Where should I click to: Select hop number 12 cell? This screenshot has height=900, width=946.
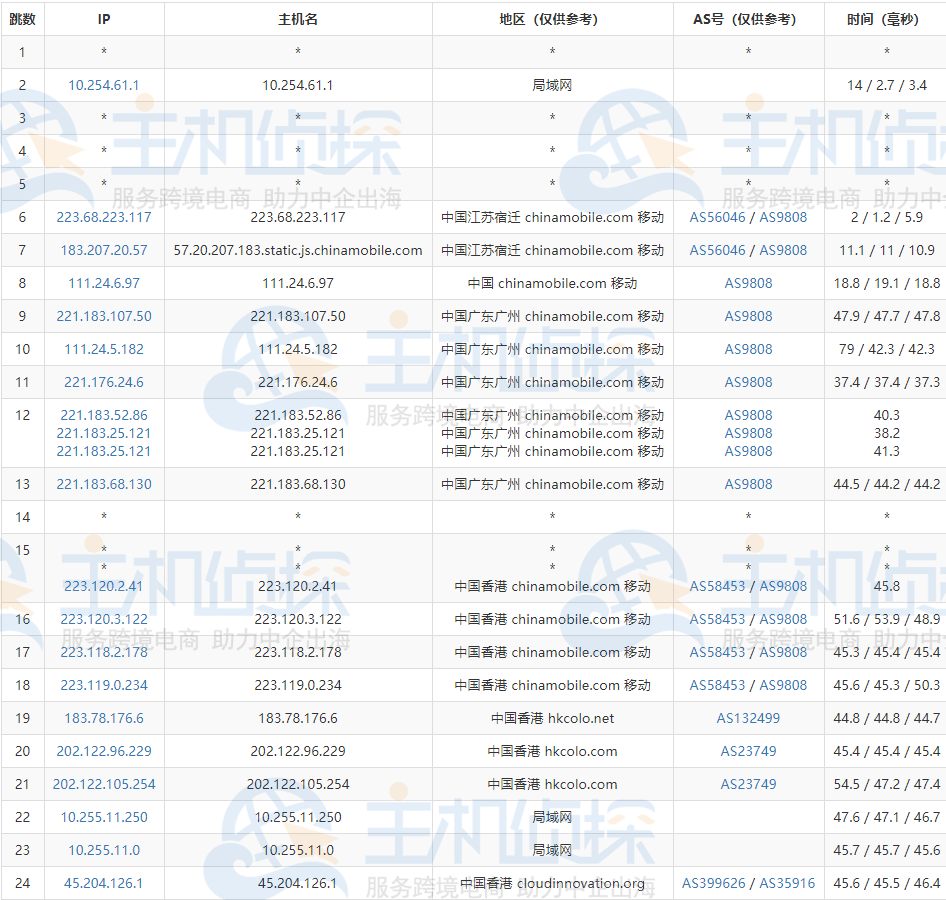pyautogui.click(x=22, y=433)
